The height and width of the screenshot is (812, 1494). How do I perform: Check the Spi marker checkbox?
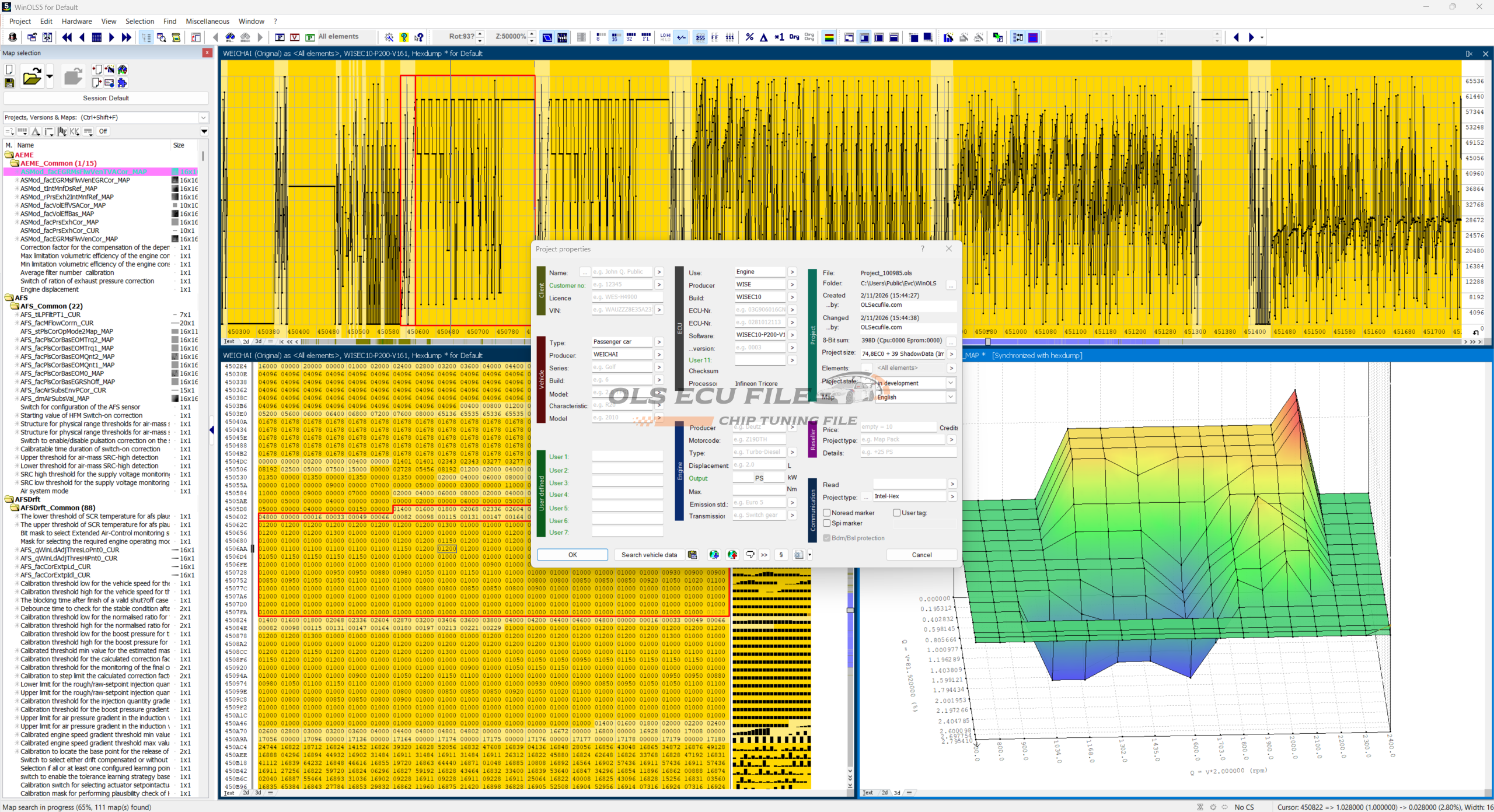pos(827,523)
